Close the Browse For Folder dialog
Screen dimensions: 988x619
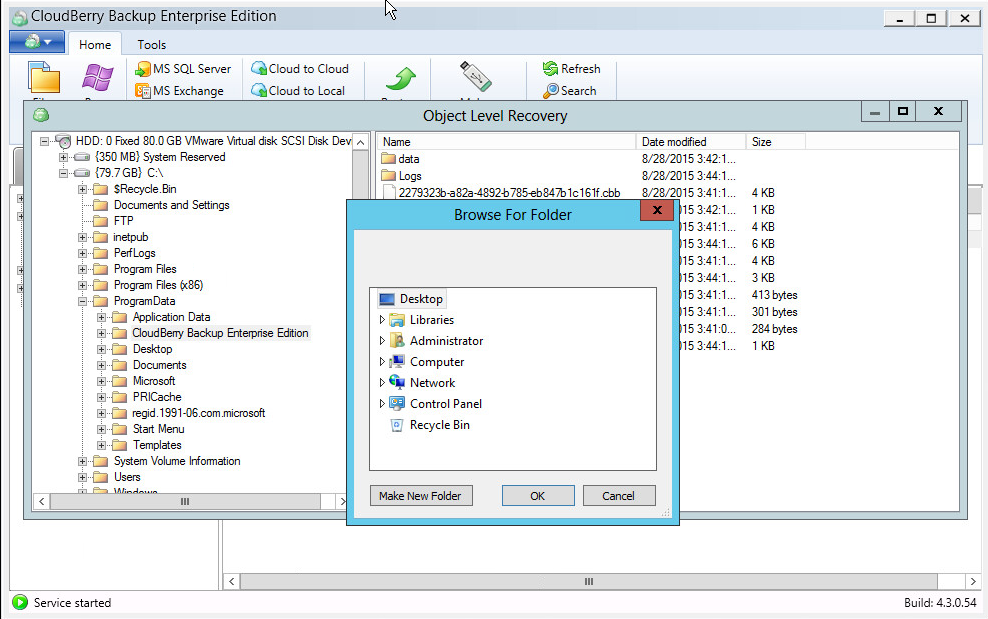coord(657,211)
